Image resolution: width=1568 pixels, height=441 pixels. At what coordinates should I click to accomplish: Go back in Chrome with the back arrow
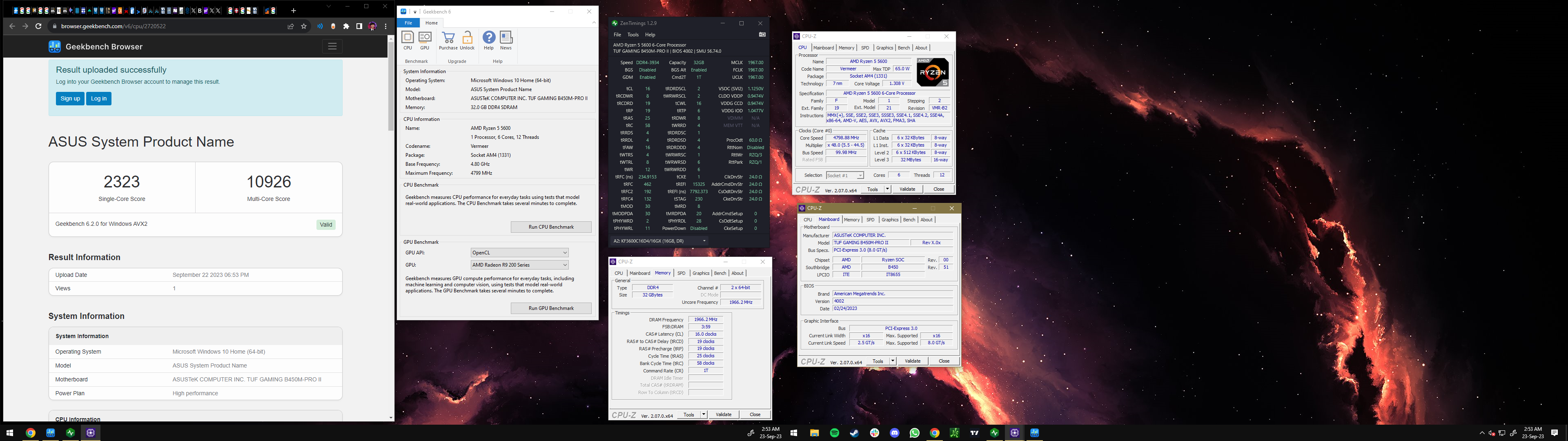(12, 26)
